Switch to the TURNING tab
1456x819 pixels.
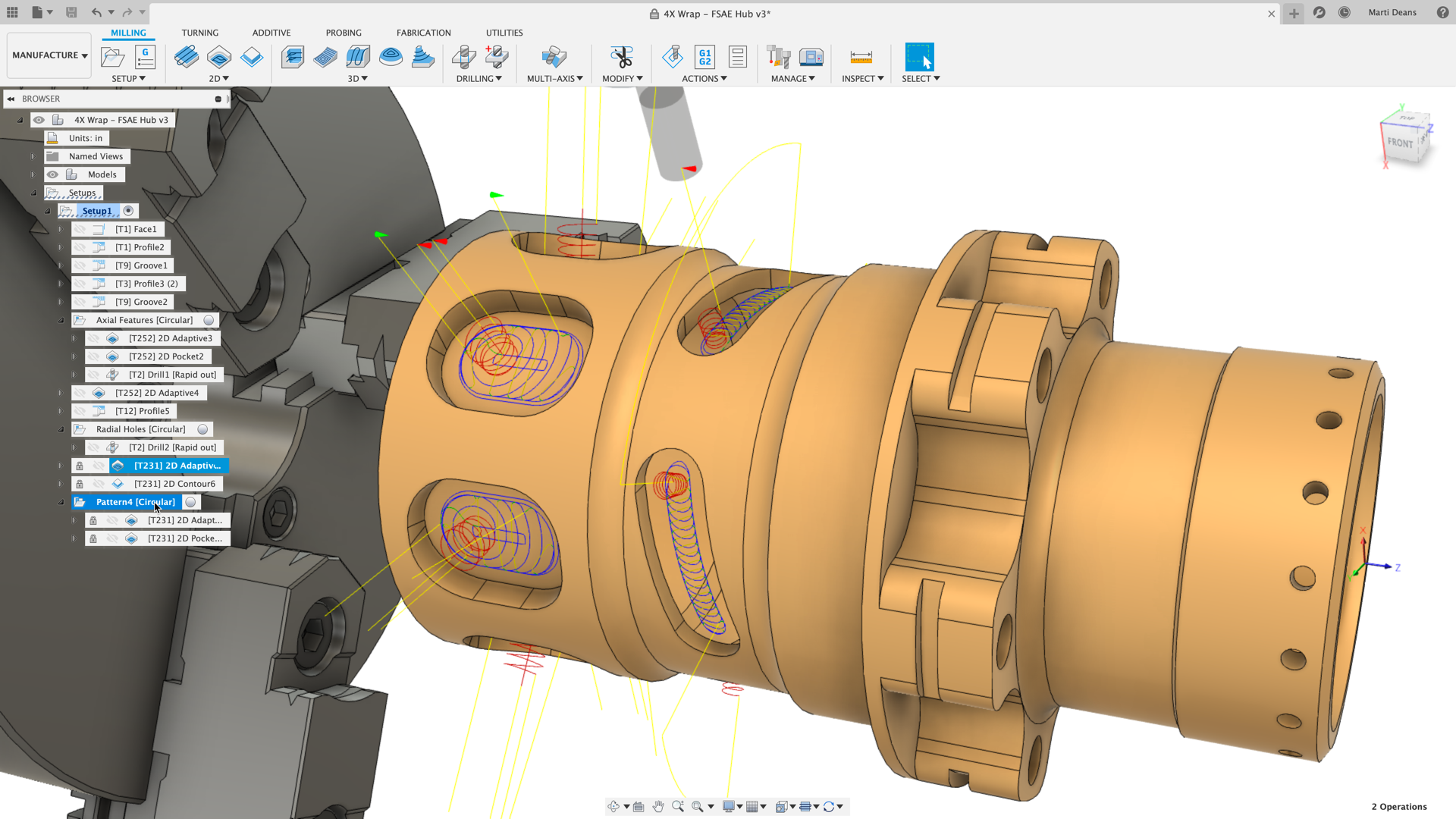(199, 33)
